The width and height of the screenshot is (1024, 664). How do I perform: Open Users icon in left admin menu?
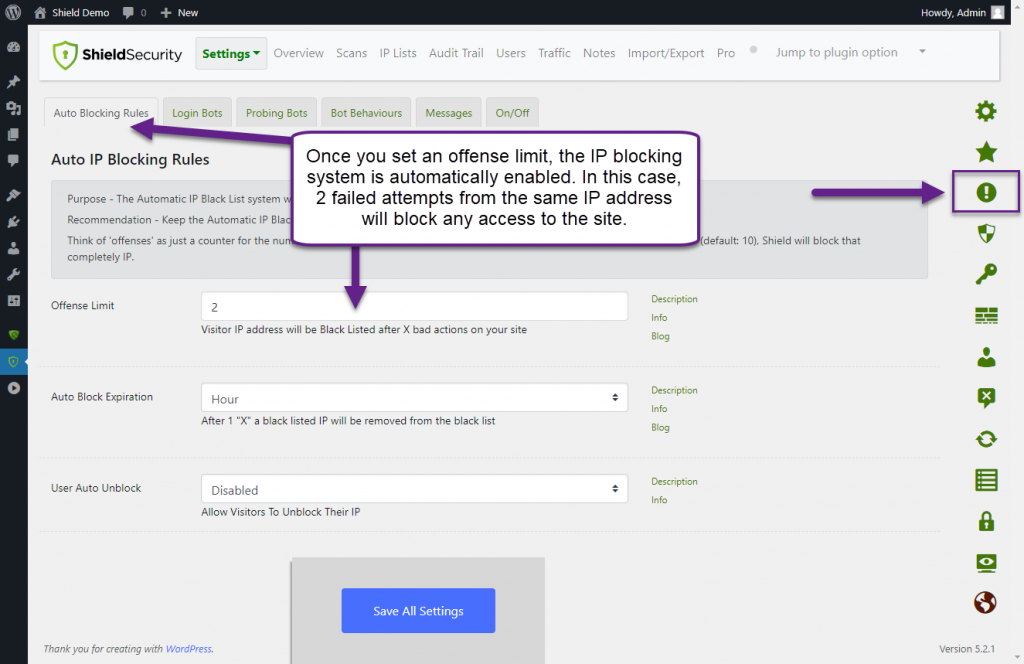14,248
